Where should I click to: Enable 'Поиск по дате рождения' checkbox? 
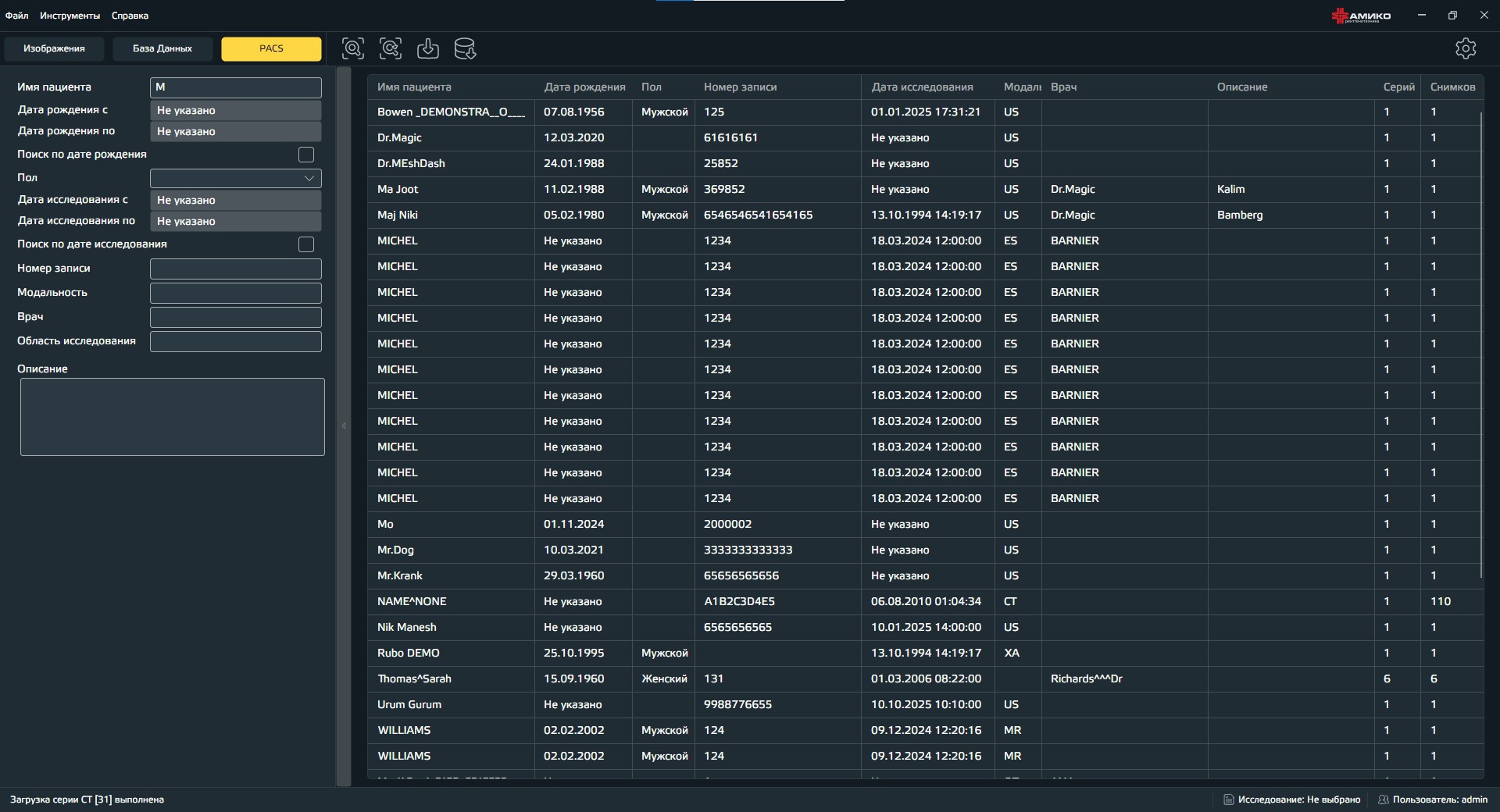306,155
